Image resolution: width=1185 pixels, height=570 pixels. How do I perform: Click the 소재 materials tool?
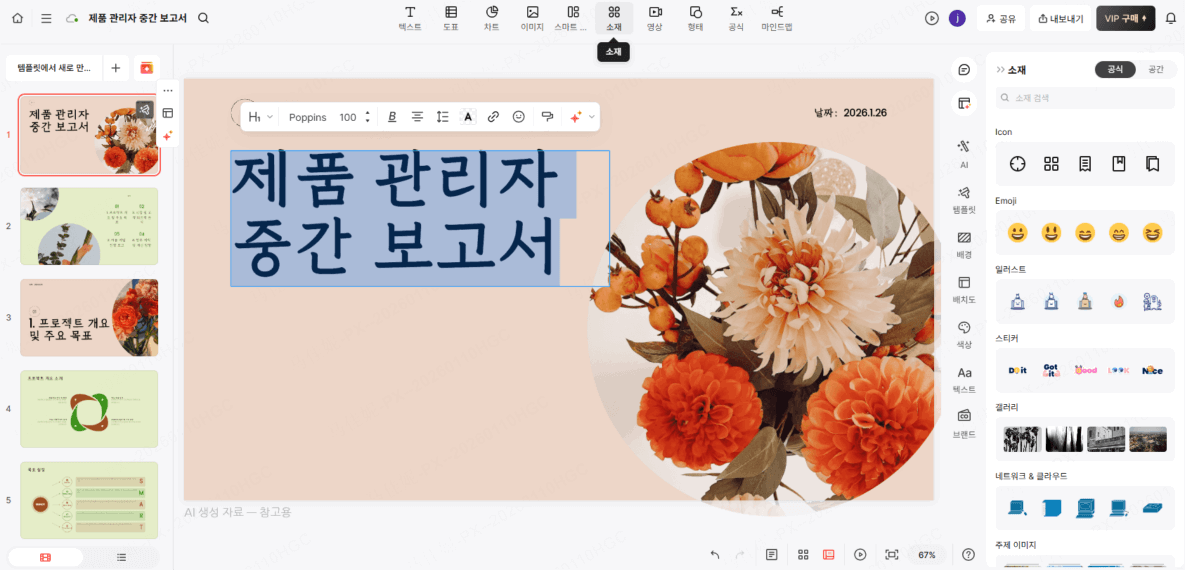pyautogui.click(x=614, y=18)
